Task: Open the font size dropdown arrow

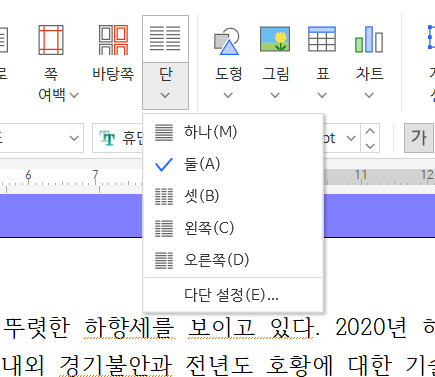Action: point(351,138)
